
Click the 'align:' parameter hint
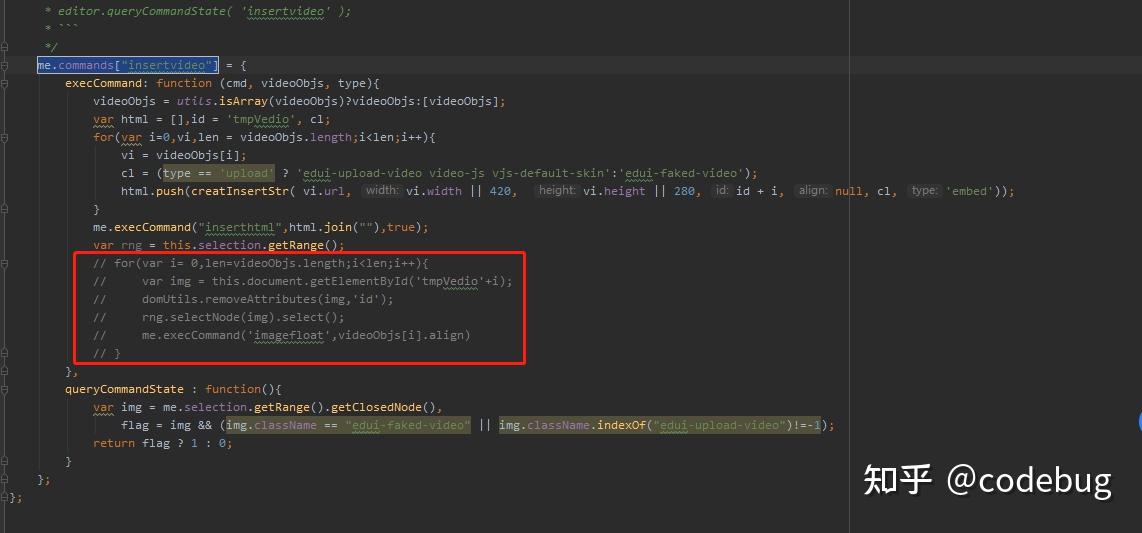812,191
